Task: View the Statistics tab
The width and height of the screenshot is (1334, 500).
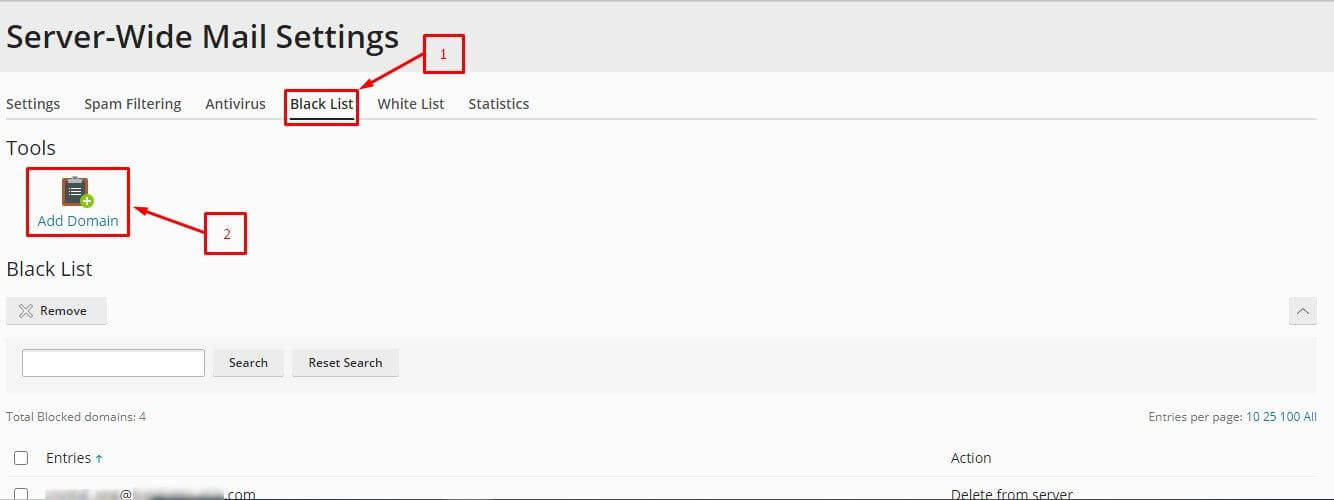Action: tap(499, 104)
